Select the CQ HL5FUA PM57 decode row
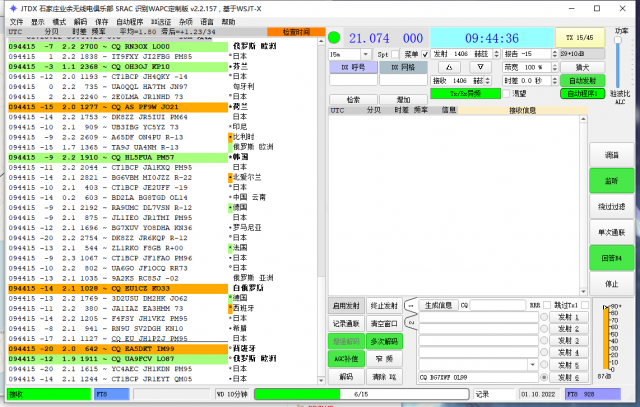This screenshot has height=407, width=640. 118,157
